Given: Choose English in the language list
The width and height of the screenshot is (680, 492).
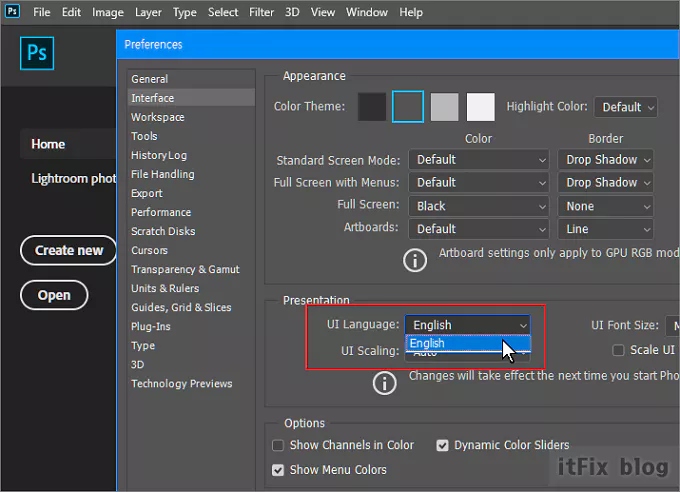Looking at the screenshot, I should (x=468, y=344).
